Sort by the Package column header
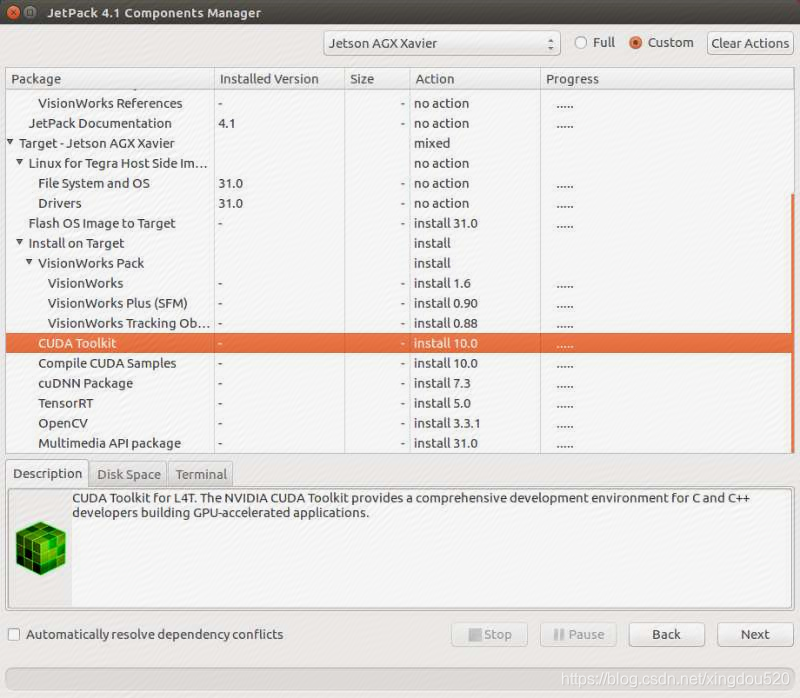This screenshot has height=698, width=800. 110,79
